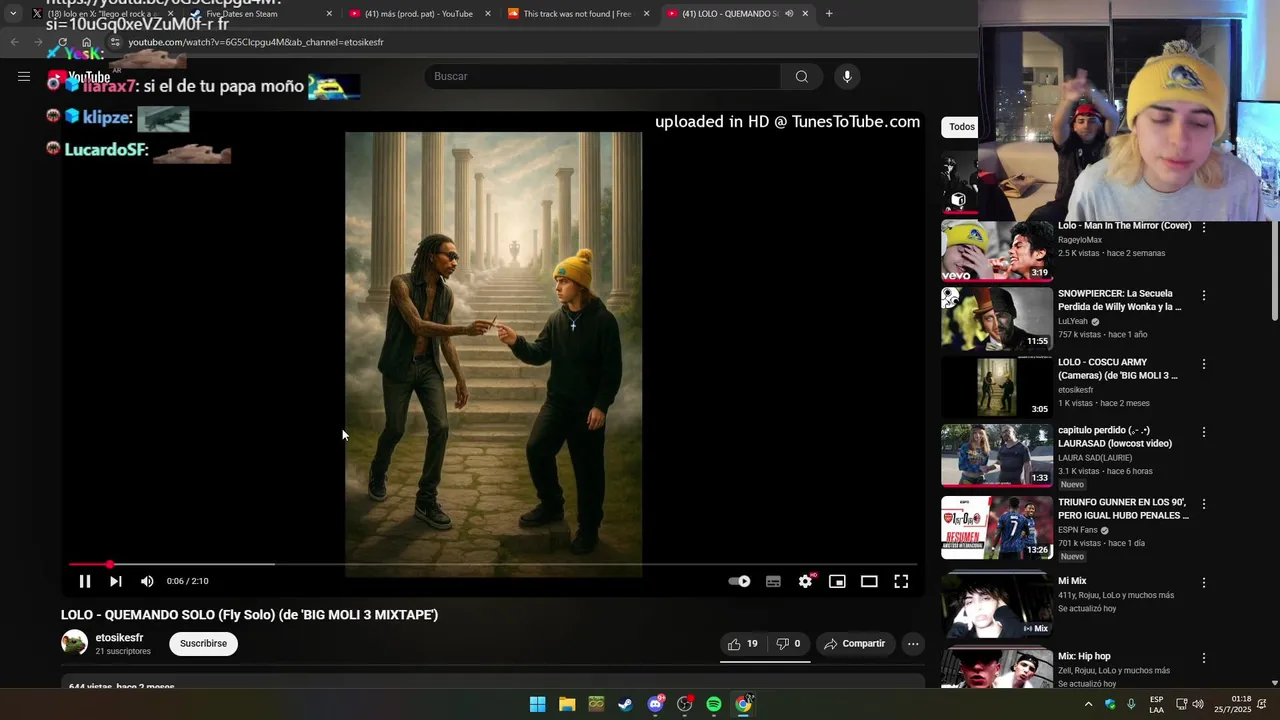Open the player settings gear
The image size is (1280, 720).
pyautogui.click(x=805, y=581)
